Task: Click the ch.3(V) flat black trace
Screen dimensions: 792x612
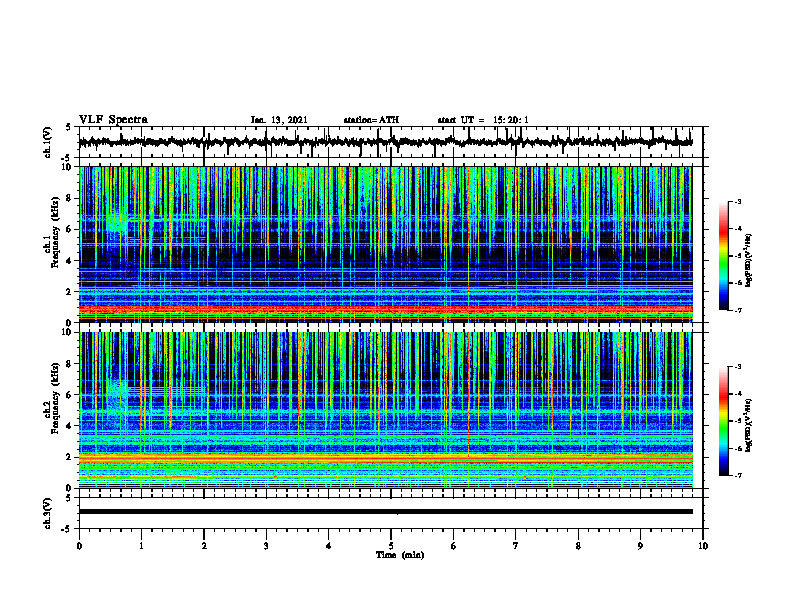Action: pos(385,512)
